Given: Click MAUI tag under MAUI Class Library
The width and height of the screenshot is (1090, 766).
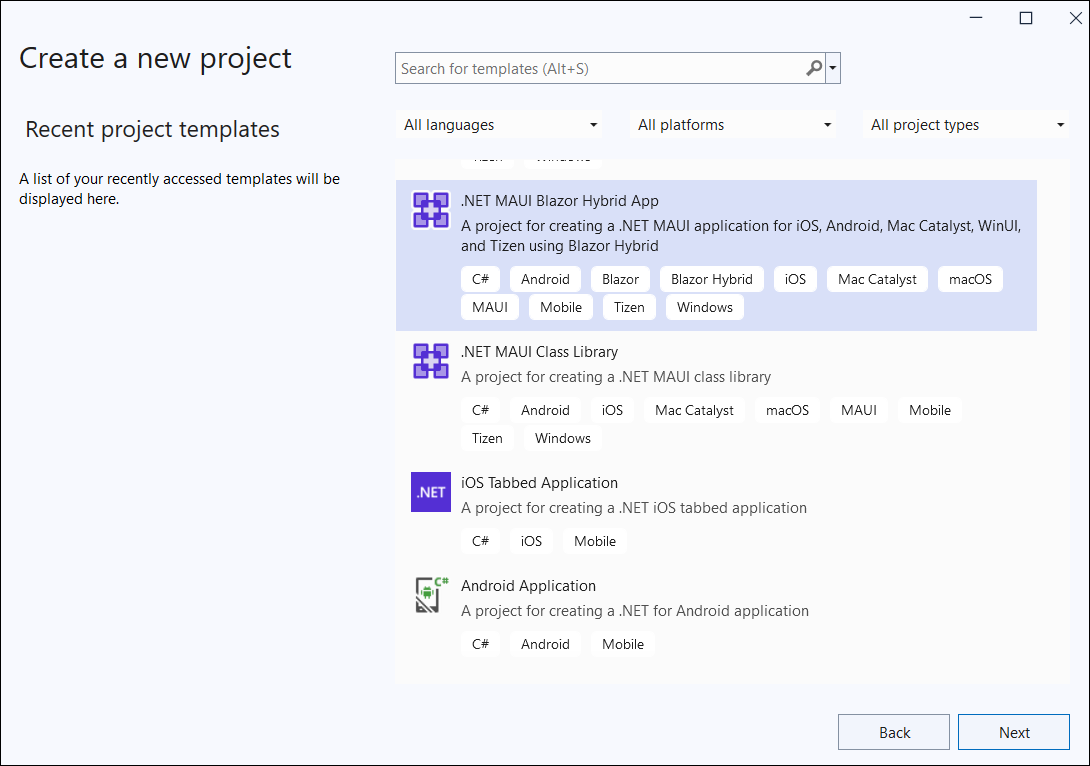Looking at the screenshot, I should point(859,410).
